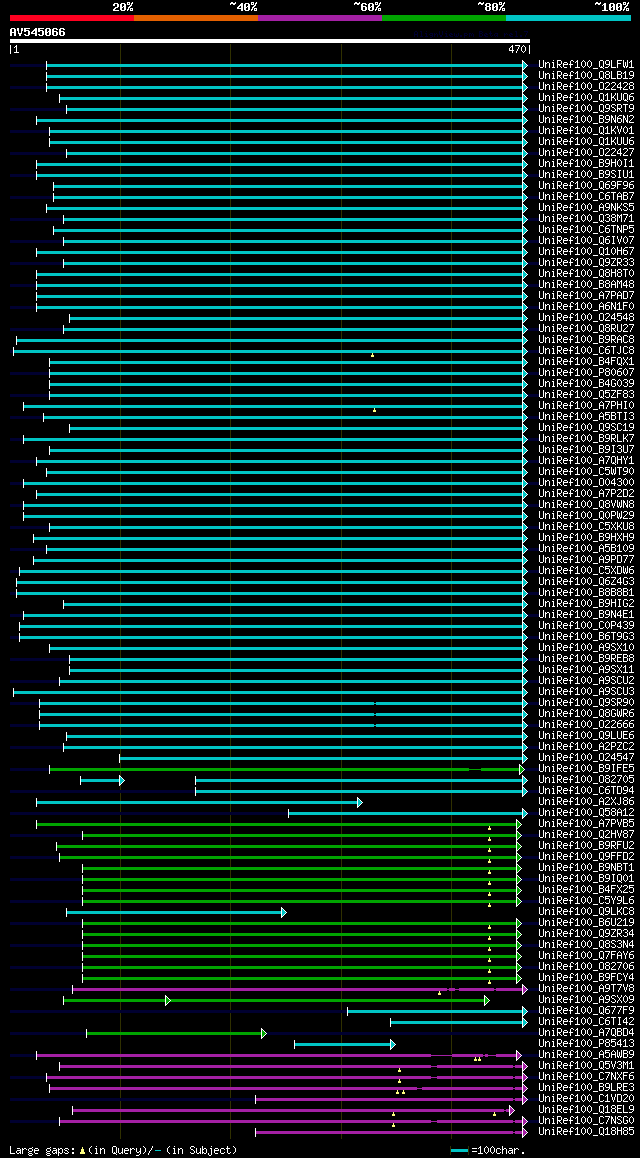The width and height of the screenshot is (640, 1158).
Task: Click the cyan alignment bar for UniRef100_A2XJ86
Action: [197, 803]
